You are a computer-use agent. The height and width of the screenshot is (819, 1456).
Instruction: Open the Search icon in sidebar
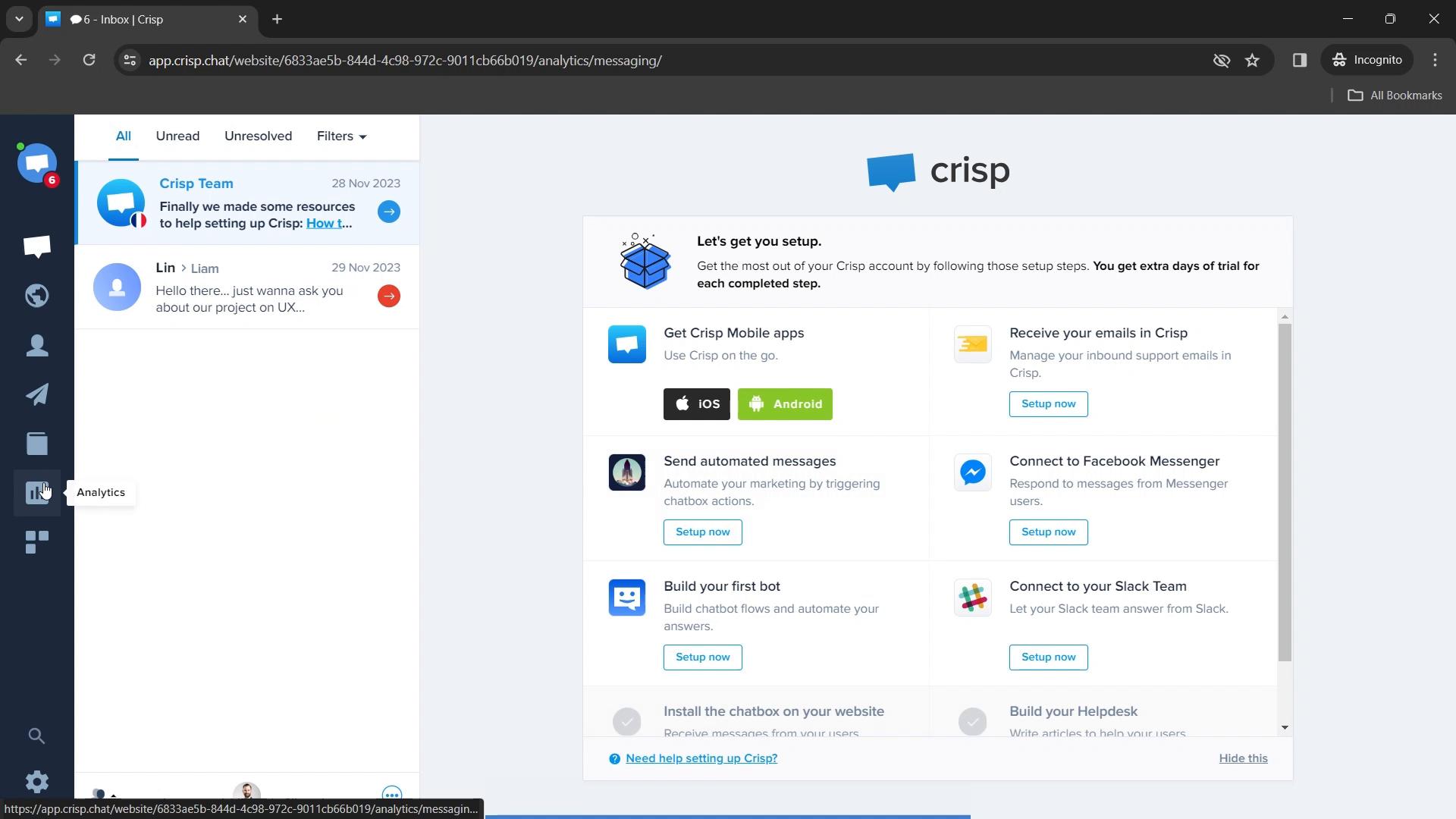37,736
